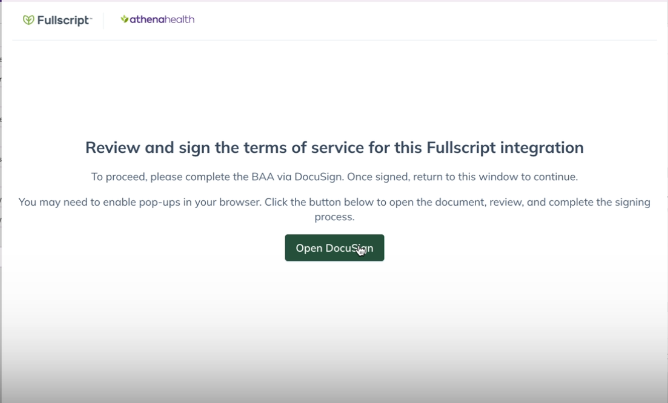Viewport: 668px width, 403px height.
Task: Click the divider between the two logos
Action: 103,20
